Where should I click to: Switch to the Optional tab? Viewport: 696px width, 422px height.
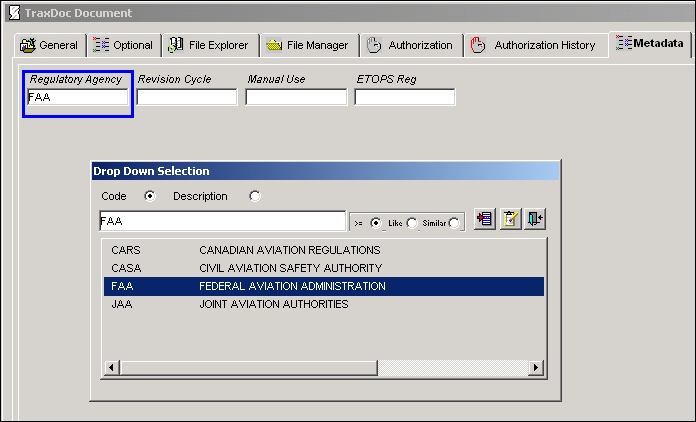point(124,45)
